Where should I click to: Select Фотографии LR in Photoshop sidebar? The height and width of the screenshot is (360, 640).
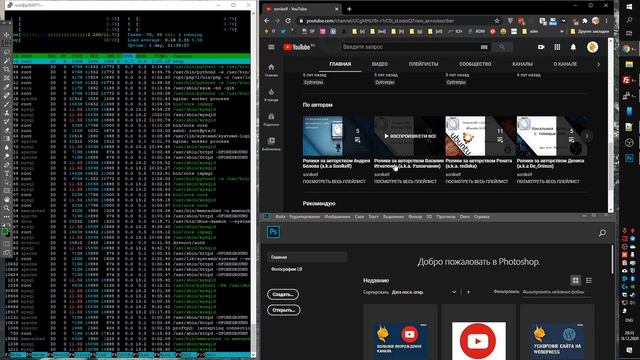click(x=287, y=269)
